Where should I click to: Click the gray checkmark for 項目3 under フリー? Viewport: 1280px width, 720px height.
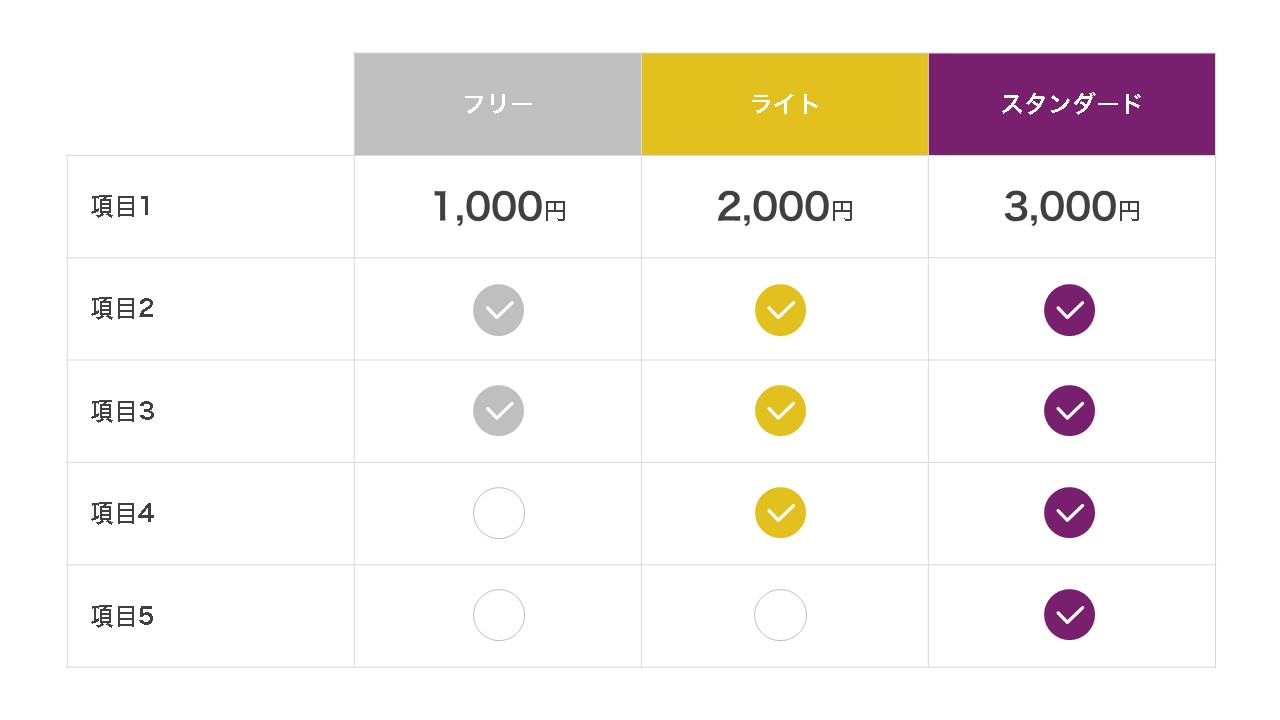(498, 411)
